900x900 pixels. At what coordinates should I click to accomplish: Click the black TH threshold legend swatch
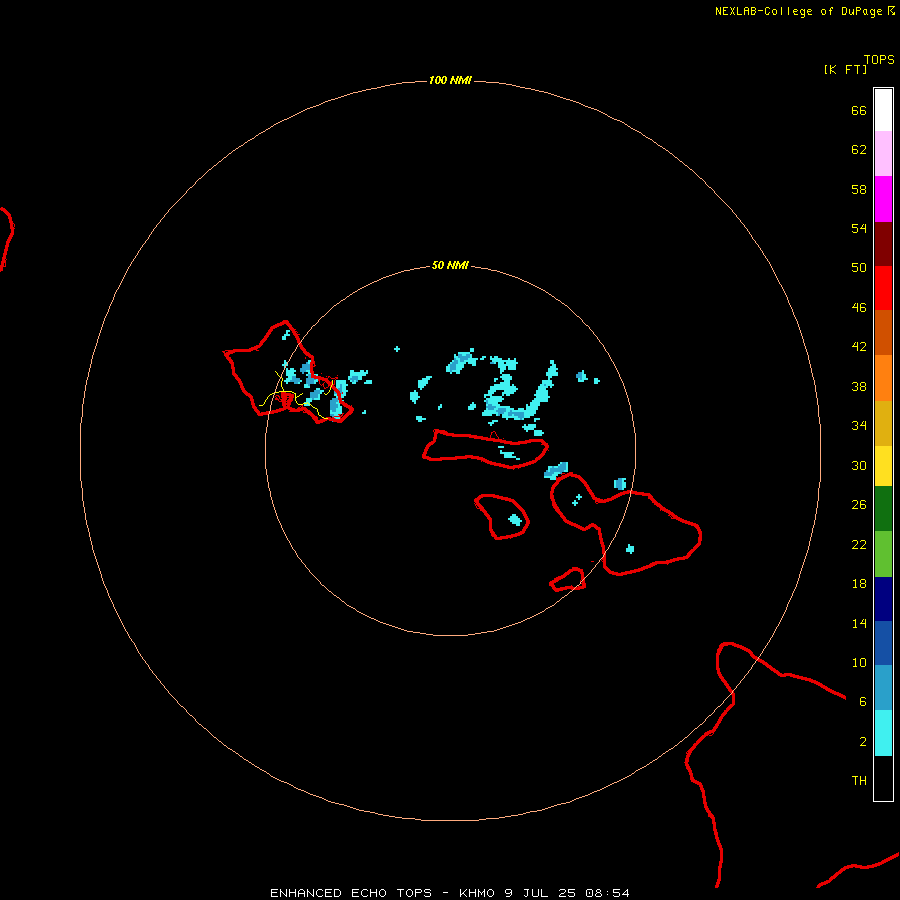pos(883,778)
